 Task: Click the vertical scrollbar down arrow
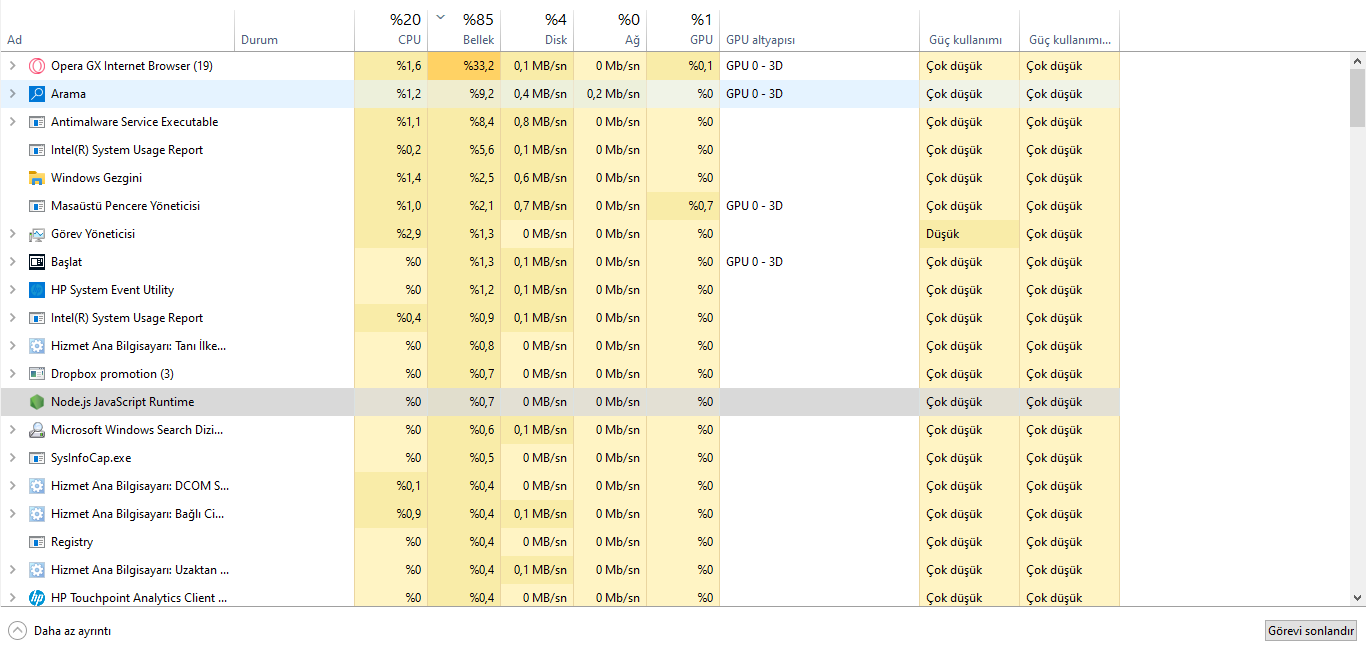pos(1357,598)
